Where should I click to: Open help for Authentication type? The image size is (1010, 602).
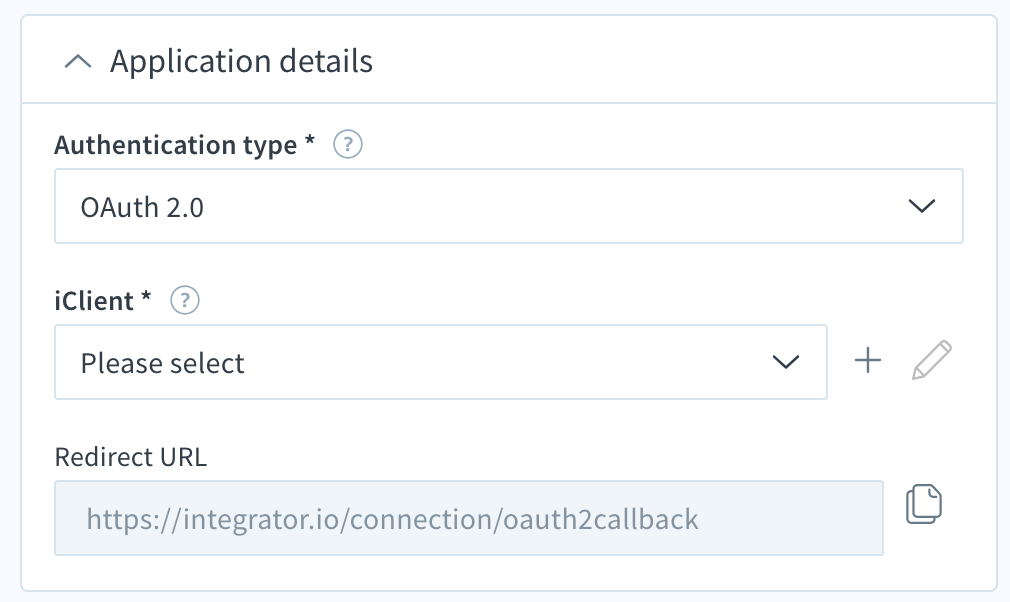pos(348,144)
